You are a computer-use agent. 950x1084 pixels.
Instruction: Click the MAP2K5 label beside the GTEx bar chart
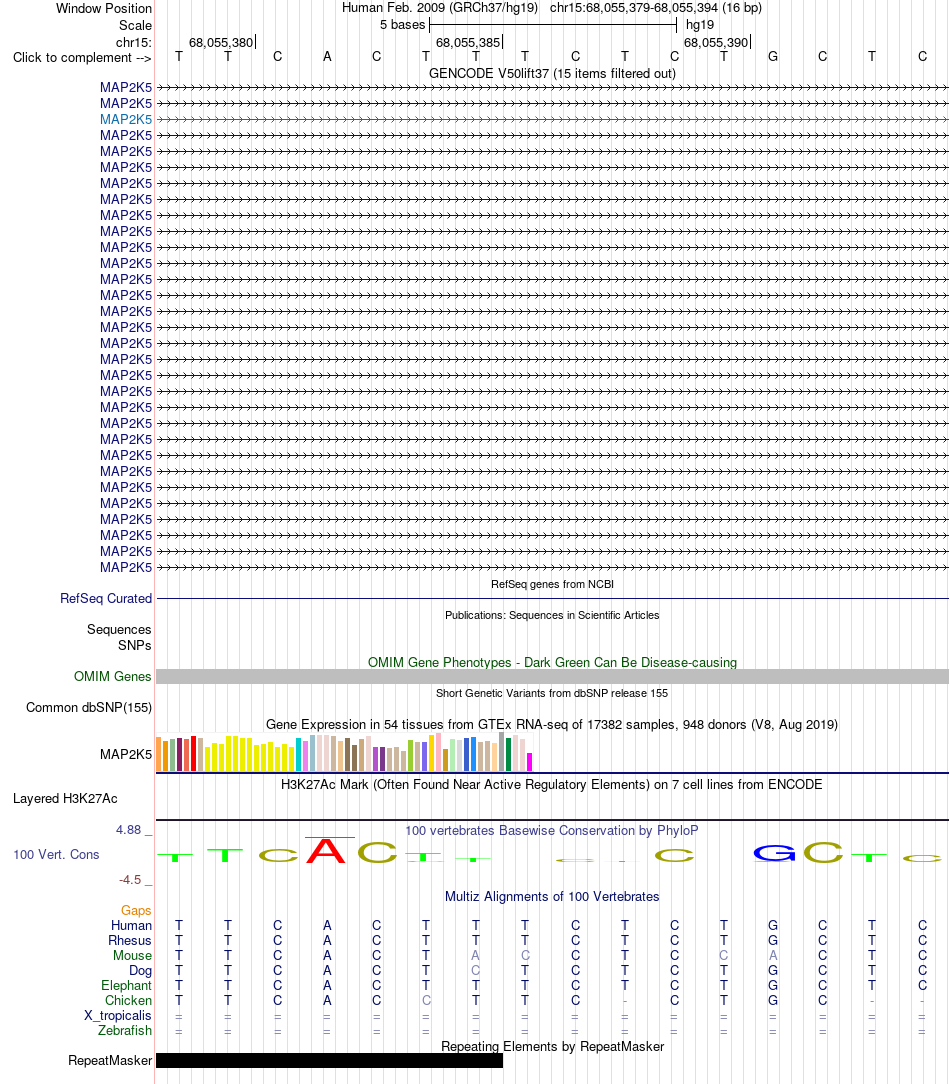(x=126, y=755)
